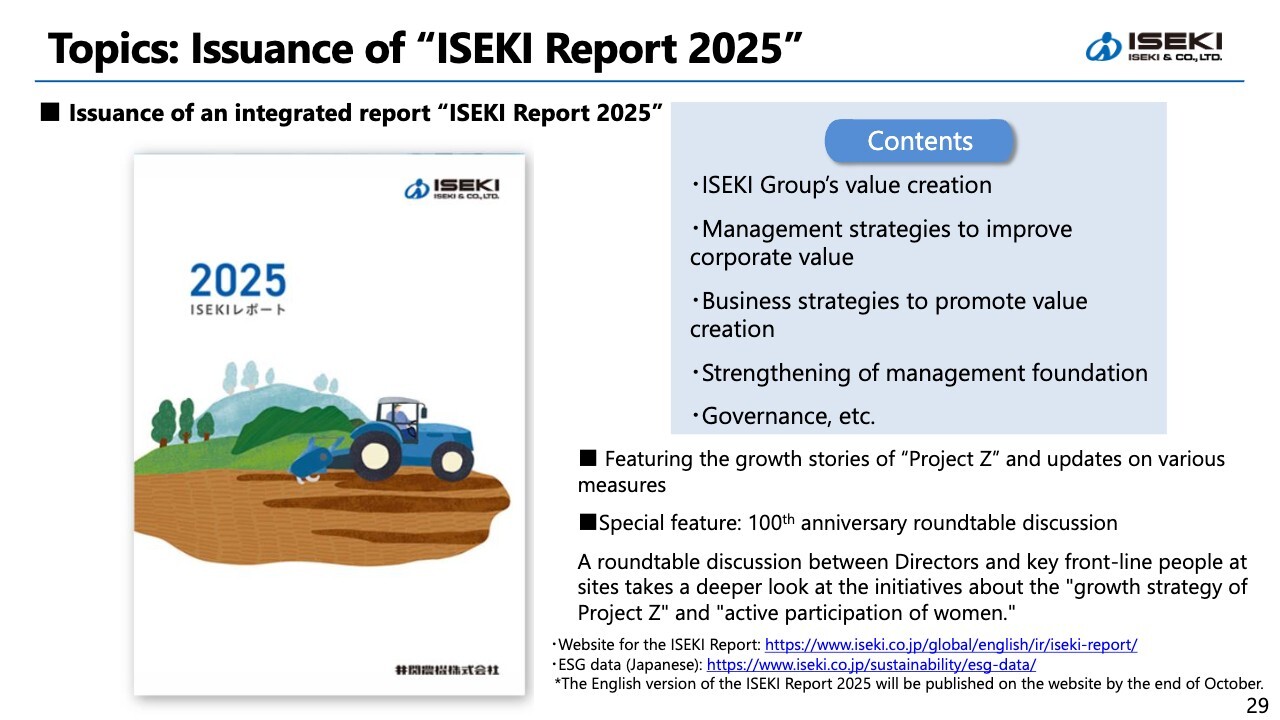Click the square bullet before "Featuring the growth stories"

588,459
